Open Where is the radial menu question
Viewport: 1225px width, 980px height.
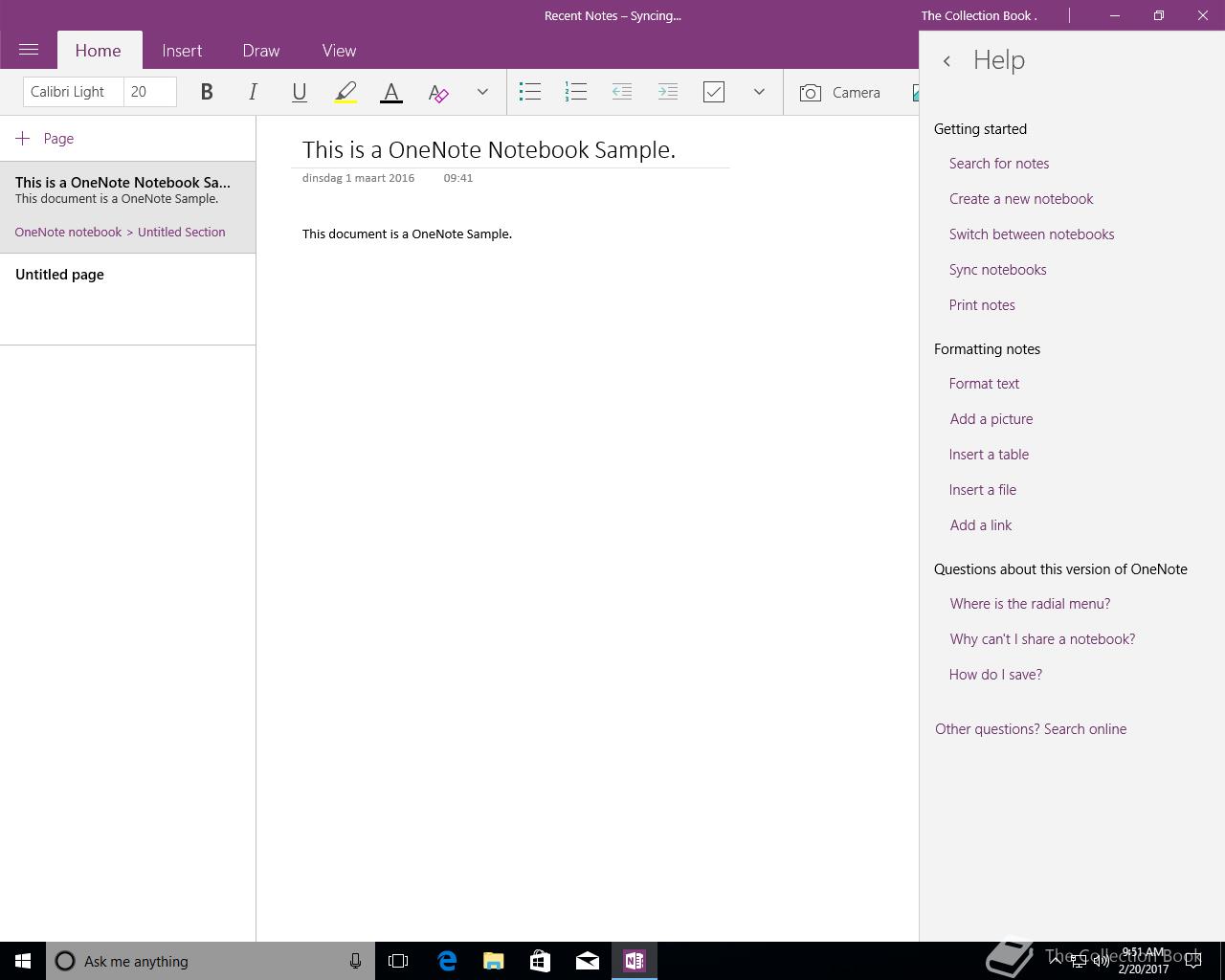(1030, 604)
